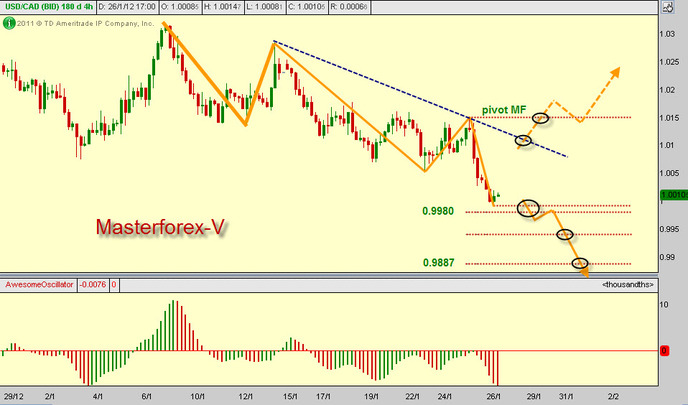Click the H: 1.00147 high value field
Screen dimensions: 688x405
click(223, 7)
